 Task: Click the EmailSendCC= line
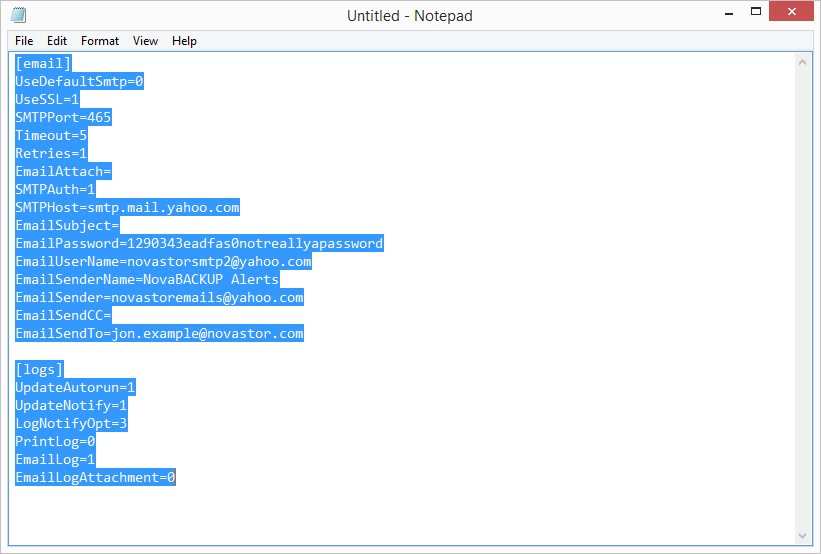pyautogui.click(x=63, y=315)
